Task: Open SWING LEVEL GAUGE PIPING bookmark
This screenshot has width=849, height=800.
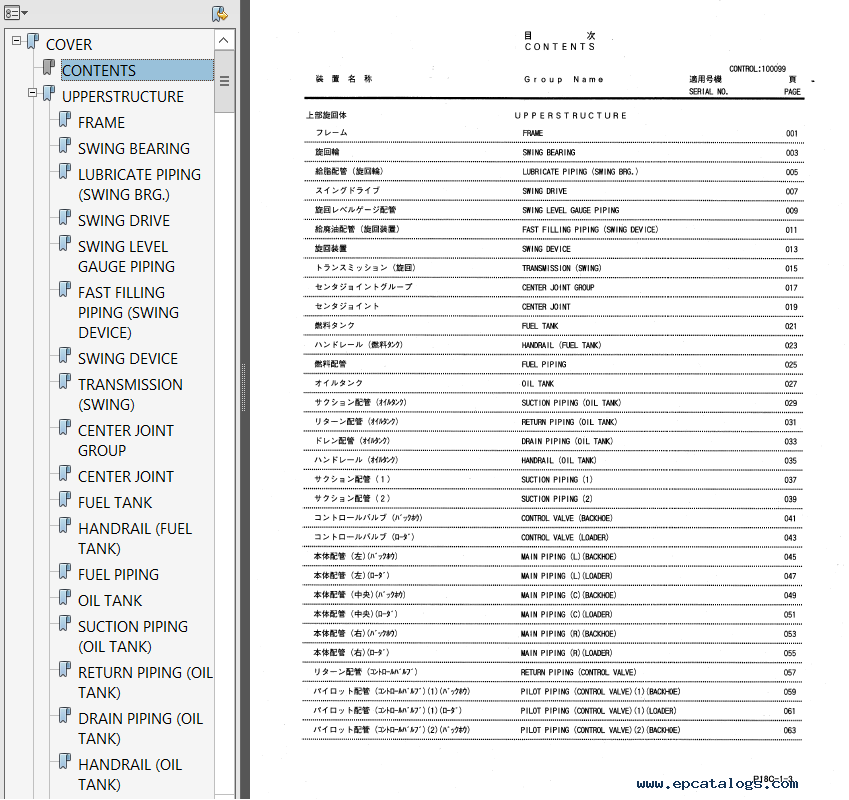Action: pos(126,257)
